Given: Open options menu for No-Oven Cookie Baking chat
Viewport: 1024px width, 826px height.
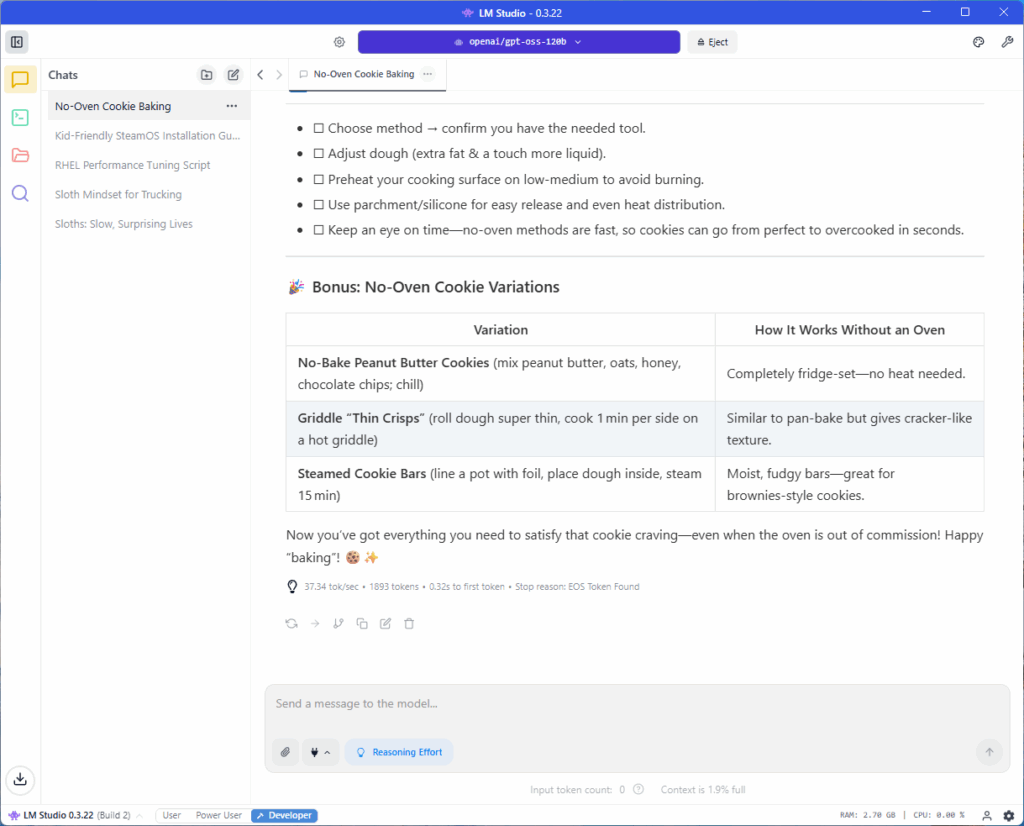Looking at the screenshot, I should point(232,106).
